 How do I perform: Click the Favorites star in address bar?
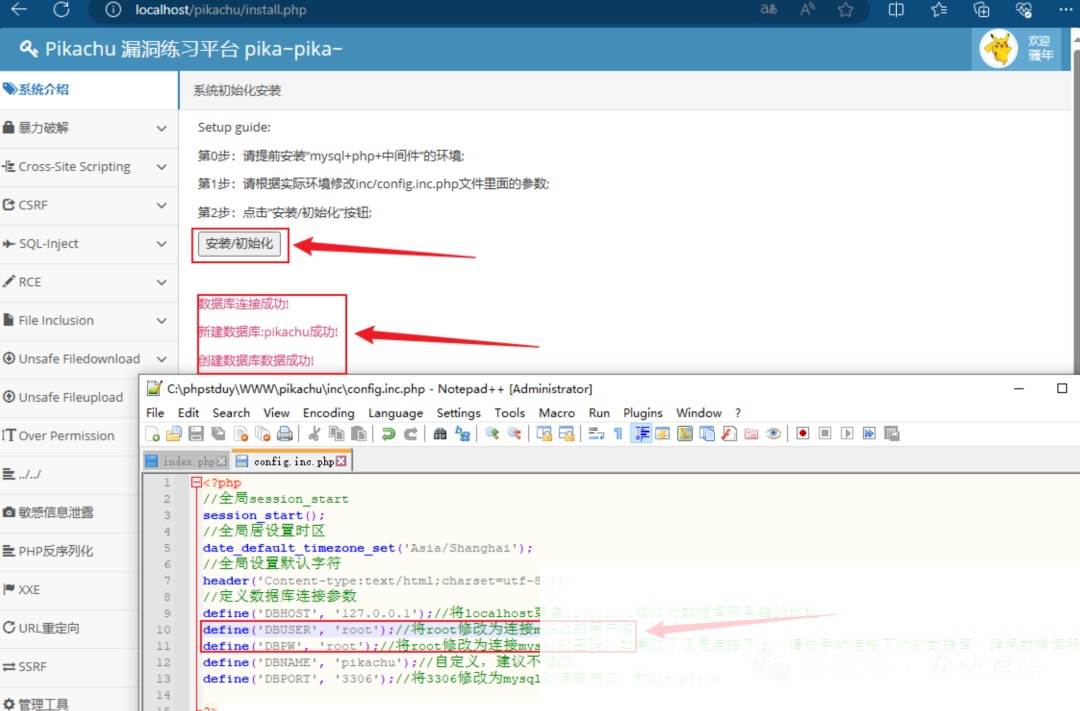(x=846, y=10)
